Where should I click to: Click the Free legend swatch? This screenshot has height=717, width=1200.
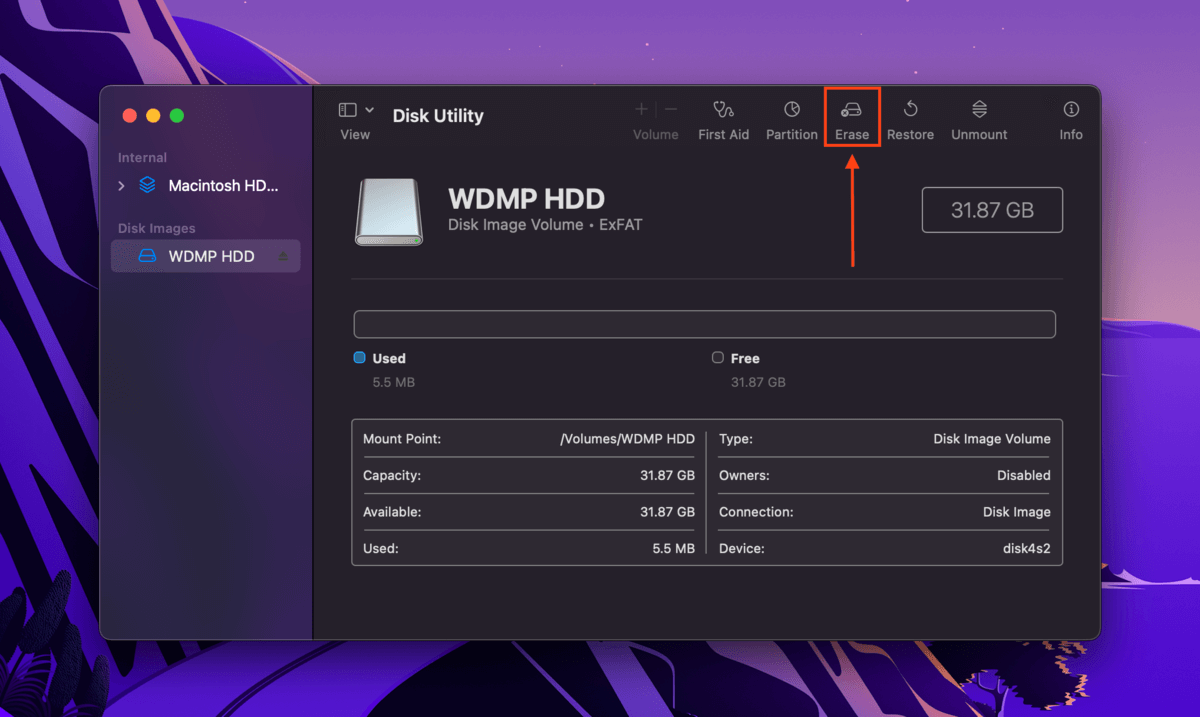click(x=717, y=358)
